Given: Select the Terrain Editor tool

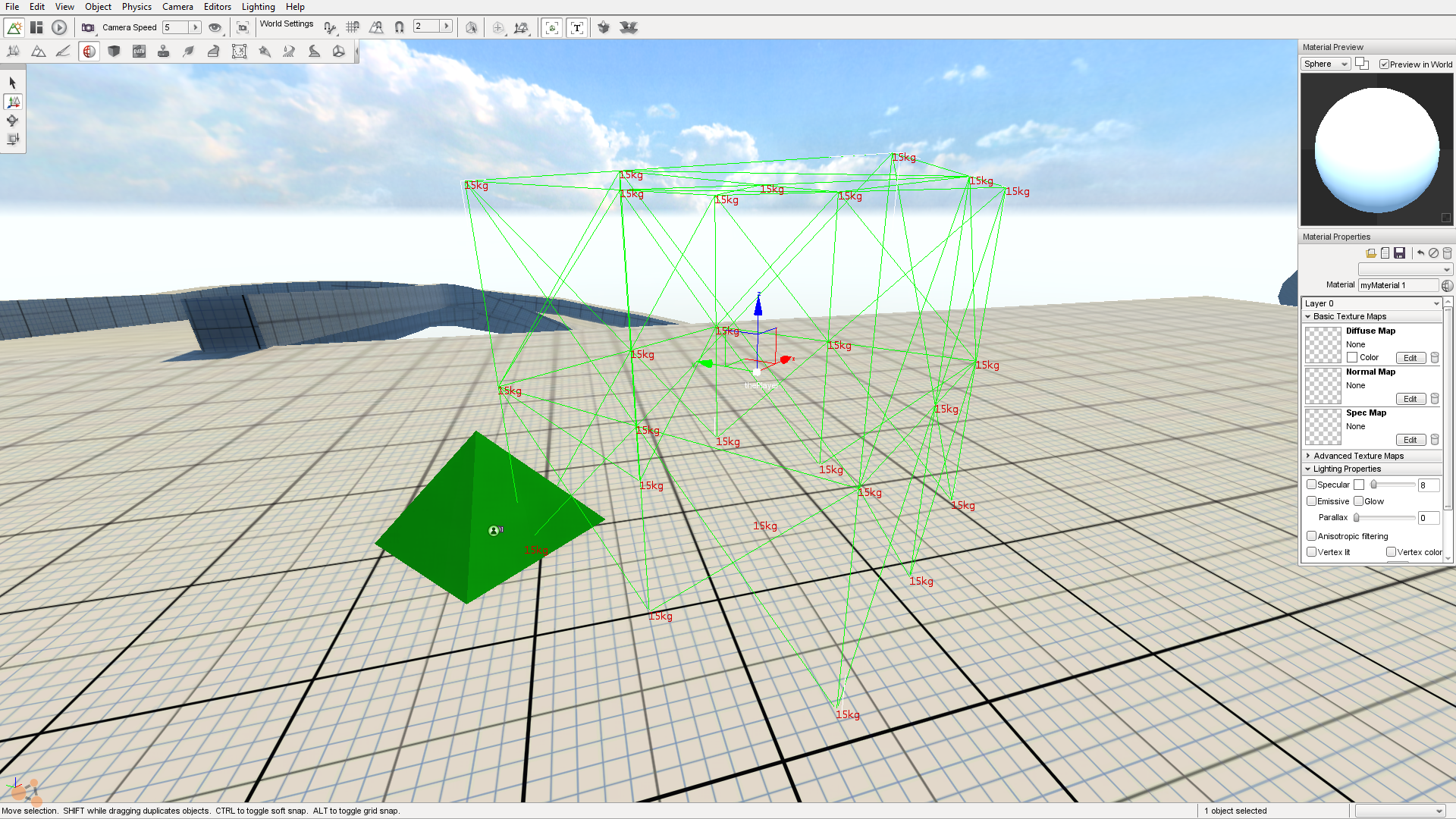Looking at the screenshot, I should click(x=38, y=52).
